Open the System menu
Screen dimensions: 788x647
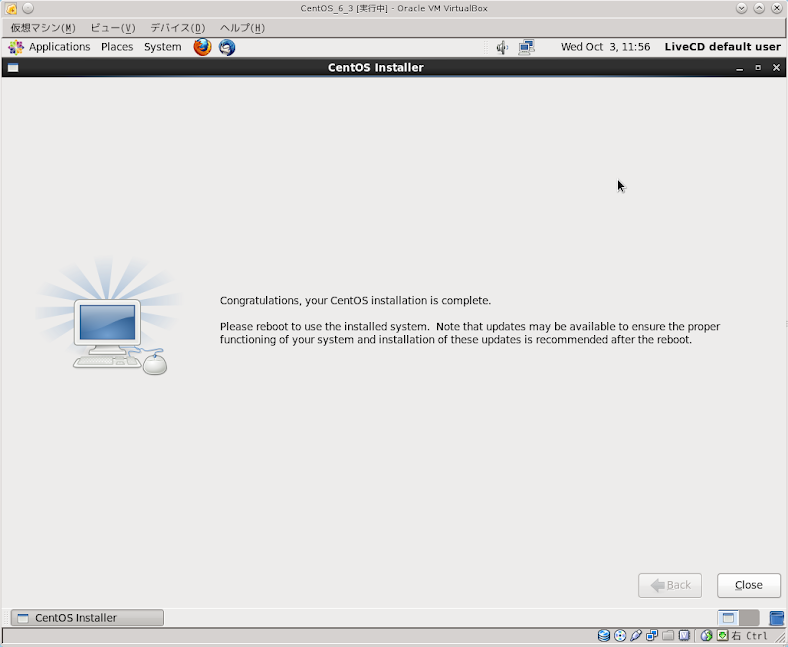tap(162, 47)
